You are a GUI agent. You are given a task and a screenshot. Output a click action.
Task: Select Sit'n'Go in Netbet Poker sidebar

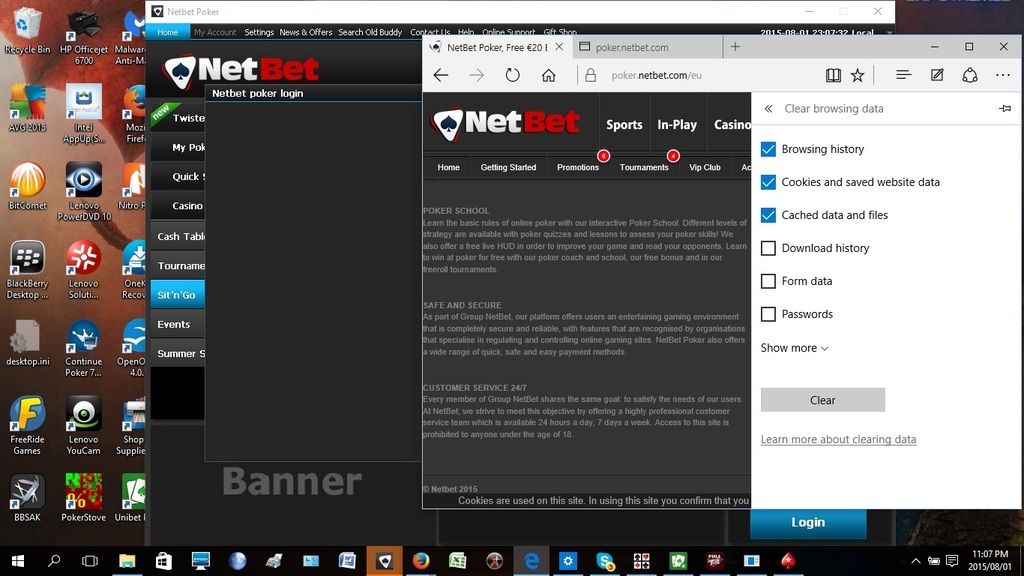(x=178, y=295)
